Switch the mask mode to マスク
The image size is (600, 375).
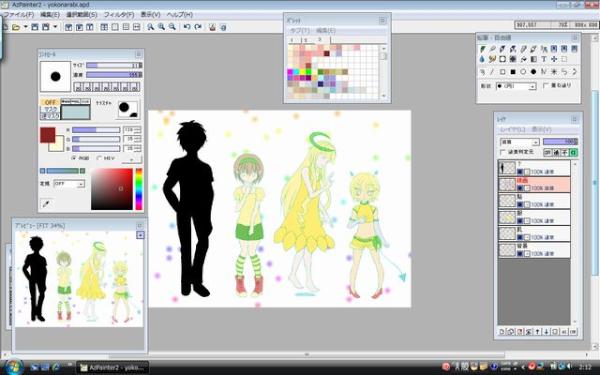coord(50,109)
